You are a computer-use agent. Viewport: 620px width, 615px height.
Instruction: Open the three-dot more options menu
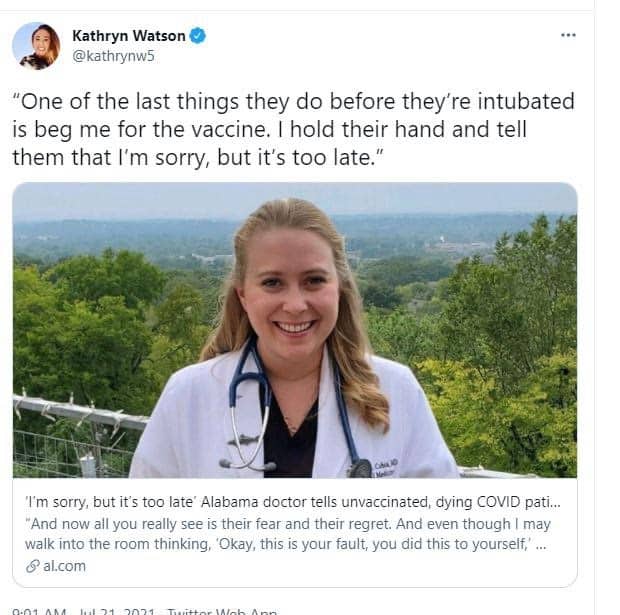(x=568, y=35)
